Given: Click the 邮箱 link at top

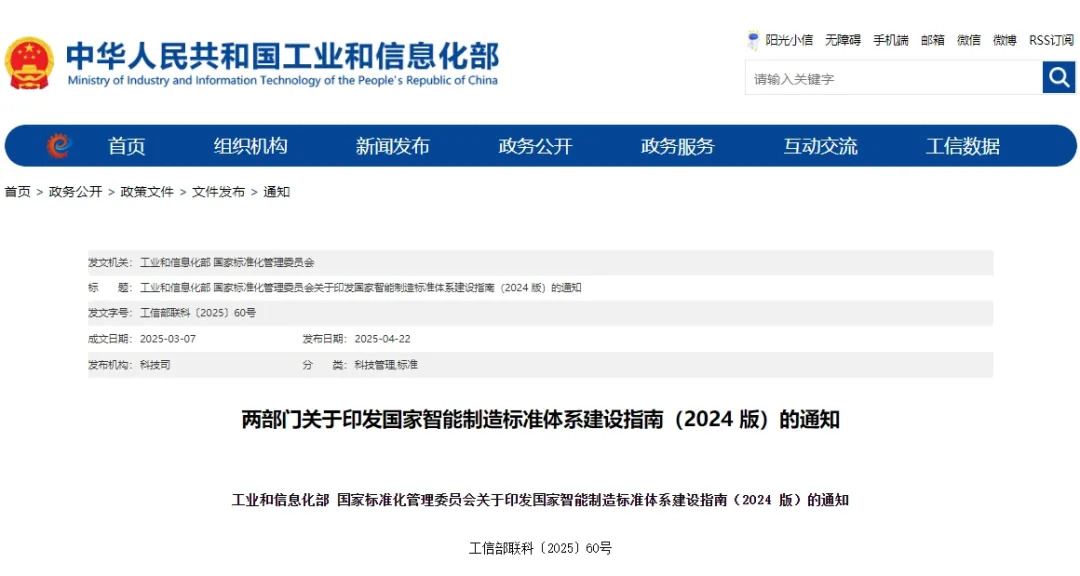Looking at the screenshot, I should tap(932, 40).
